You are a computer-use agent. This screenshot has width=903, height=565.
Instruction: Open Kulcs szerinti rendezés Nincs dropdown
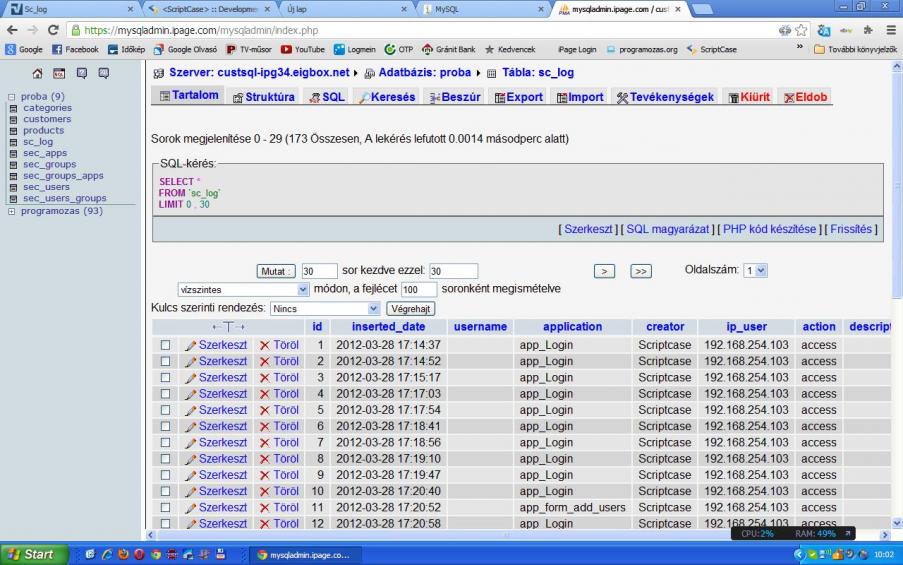pos(325,309)
